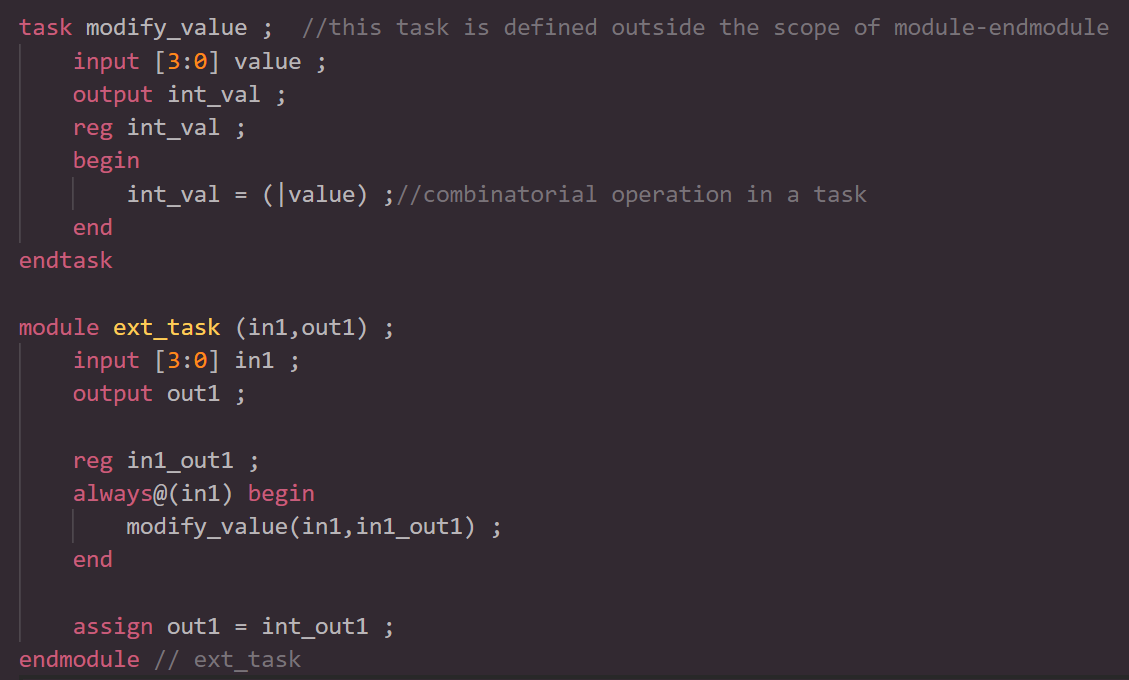
Task: Click the 'ext_task' module name in declaration
Action: 166,328
